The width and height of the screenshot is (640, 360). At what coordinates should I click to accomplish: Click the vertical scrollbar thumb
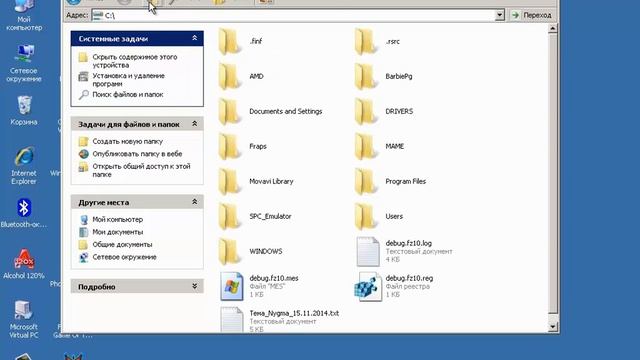click(553, 174)
